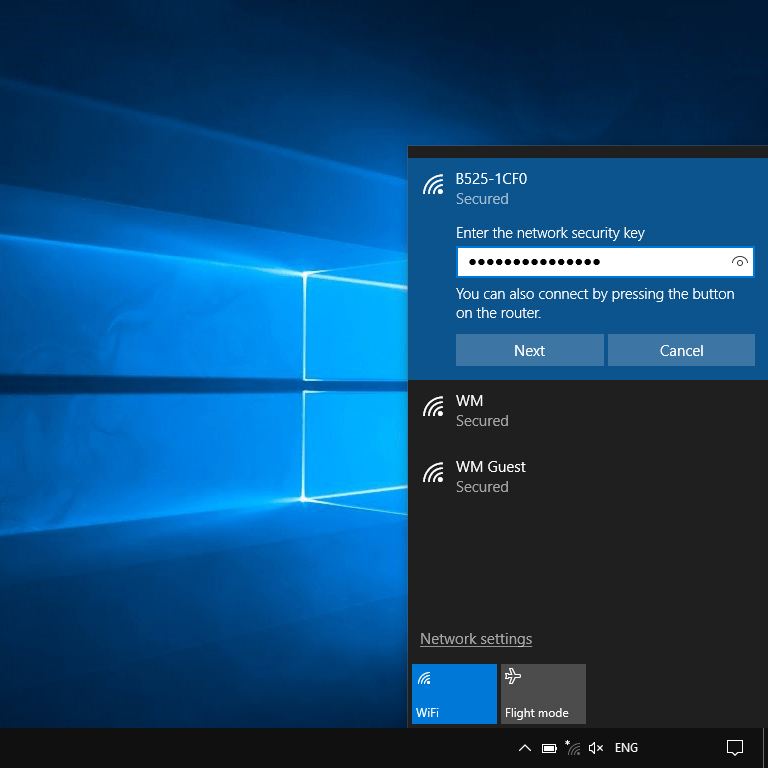Show hidden tray icons chevron

point(525,748)
